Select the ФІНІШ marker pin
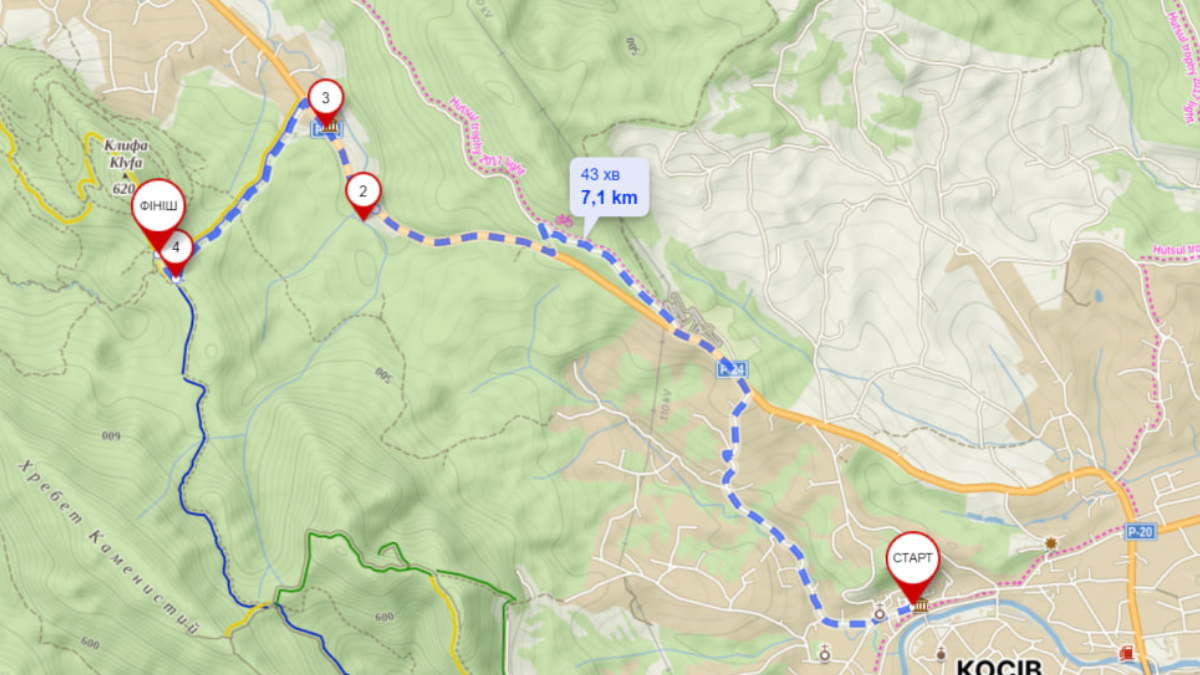1200x675 pixels. [x=158, y=212]
